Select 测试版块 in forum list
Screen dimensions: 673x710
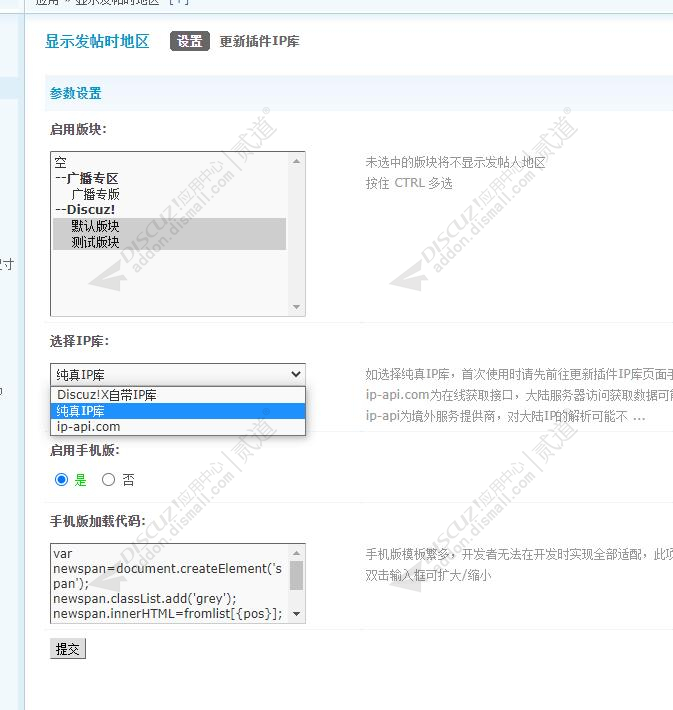point(170,242)
